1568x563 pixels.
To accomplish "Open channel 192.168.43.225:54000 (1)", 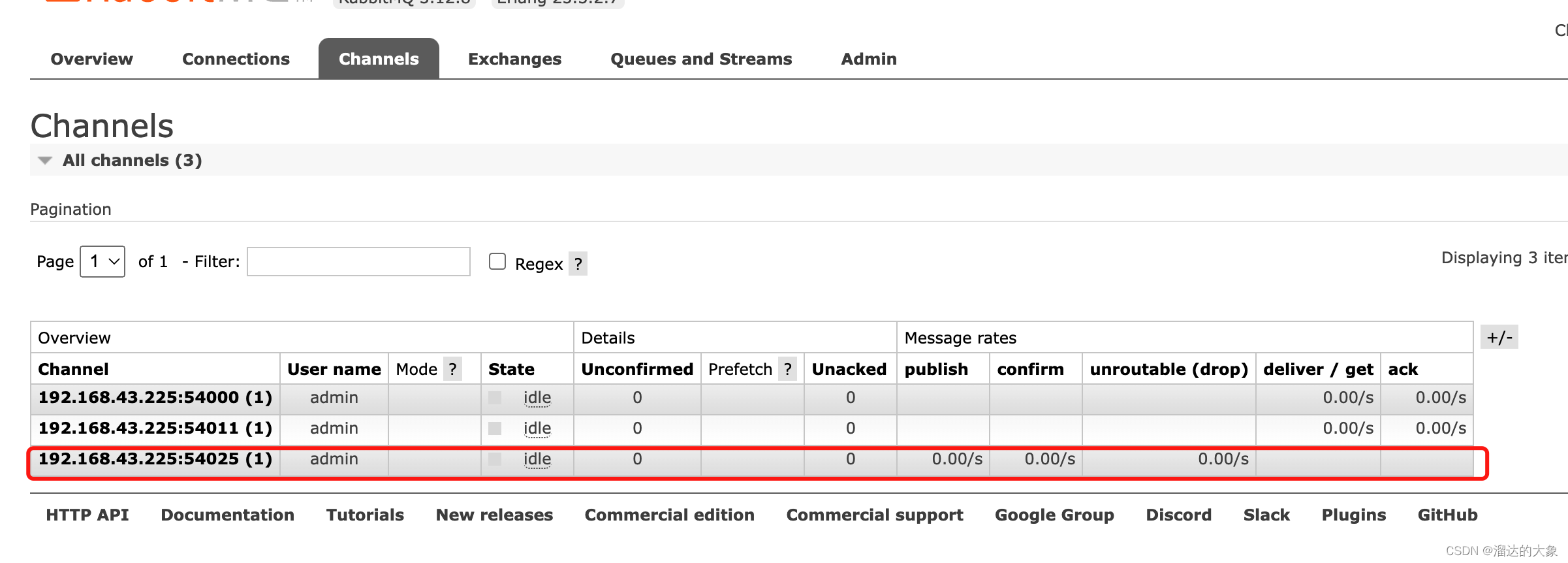I will 155,398.
